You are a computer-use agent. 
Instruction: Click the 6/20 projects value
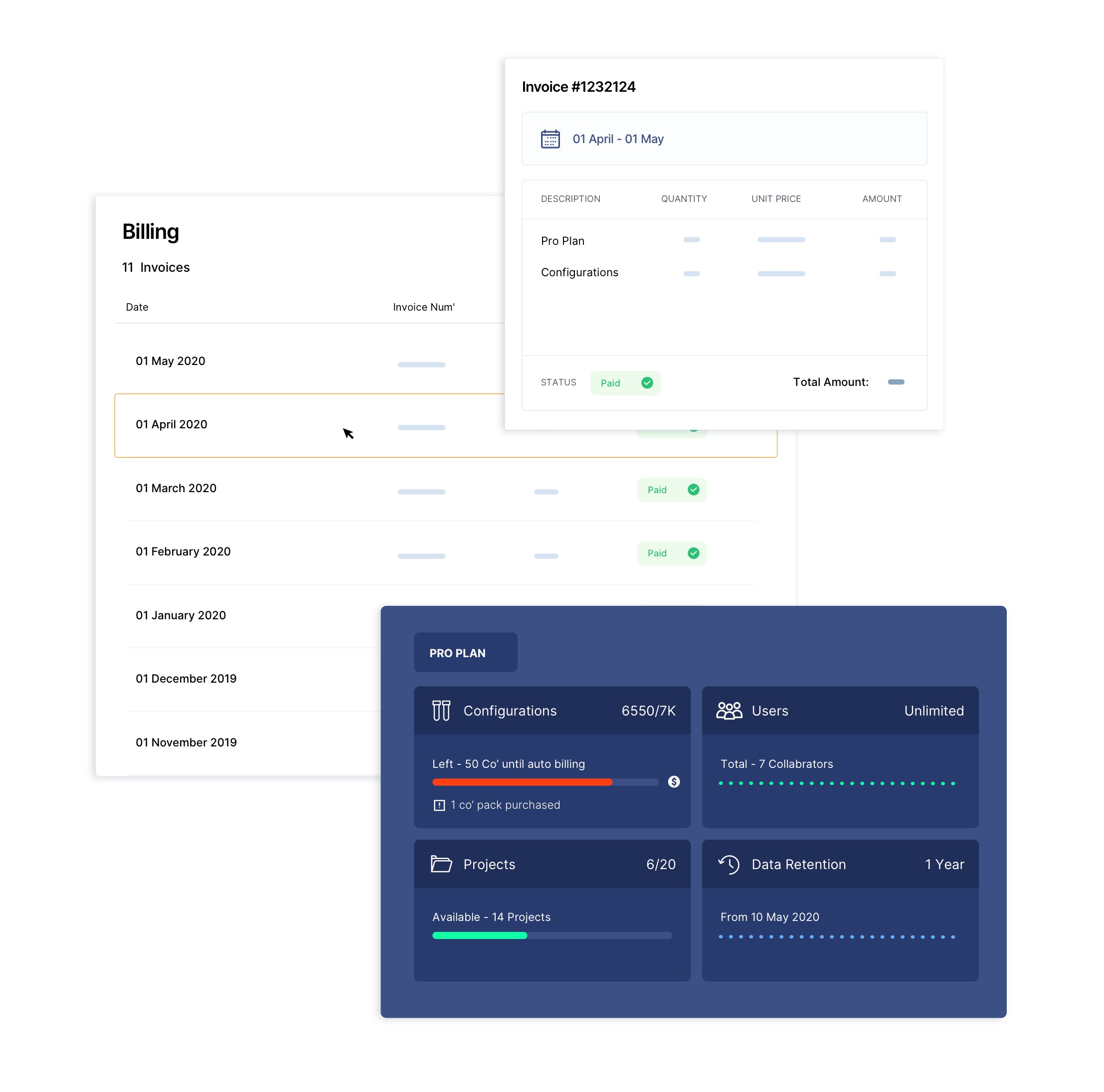[x=661, y=865]
